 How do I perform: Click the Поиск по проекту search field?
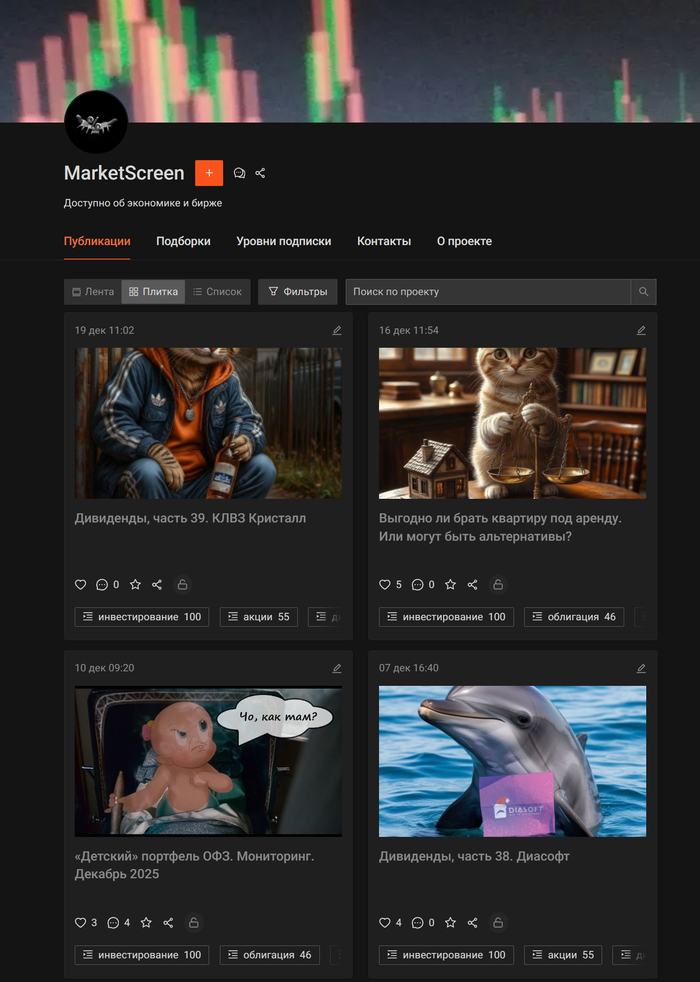(488, 292)
